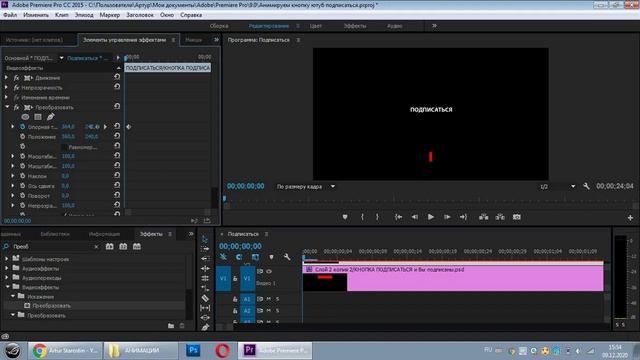Clear the Преоб search field

[x=96, y=247]
